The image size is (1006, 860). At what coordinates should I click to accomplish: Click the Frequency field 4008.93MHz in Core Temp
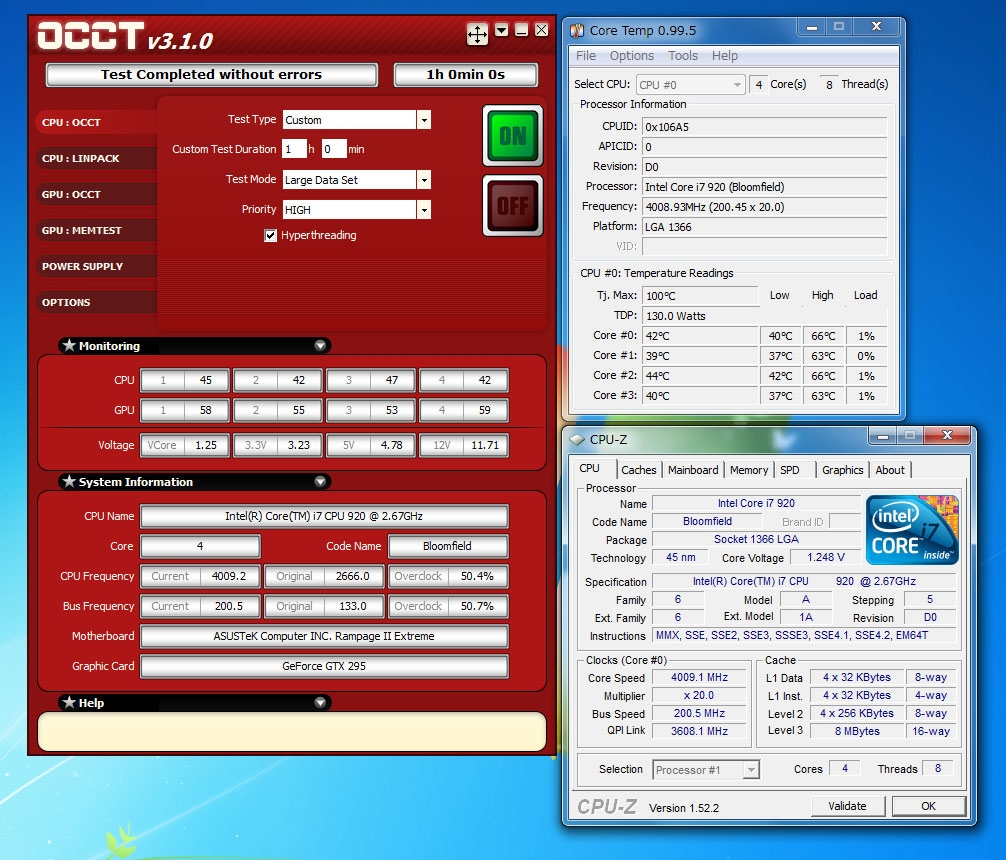click(x=764, y=207)
